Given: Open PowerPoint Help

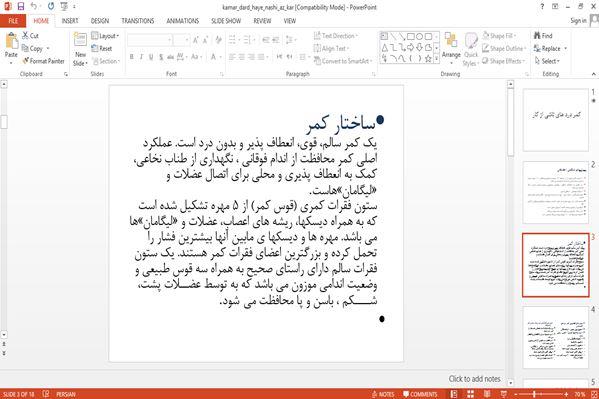Looking at the screenshot, I should coord(542,6).
